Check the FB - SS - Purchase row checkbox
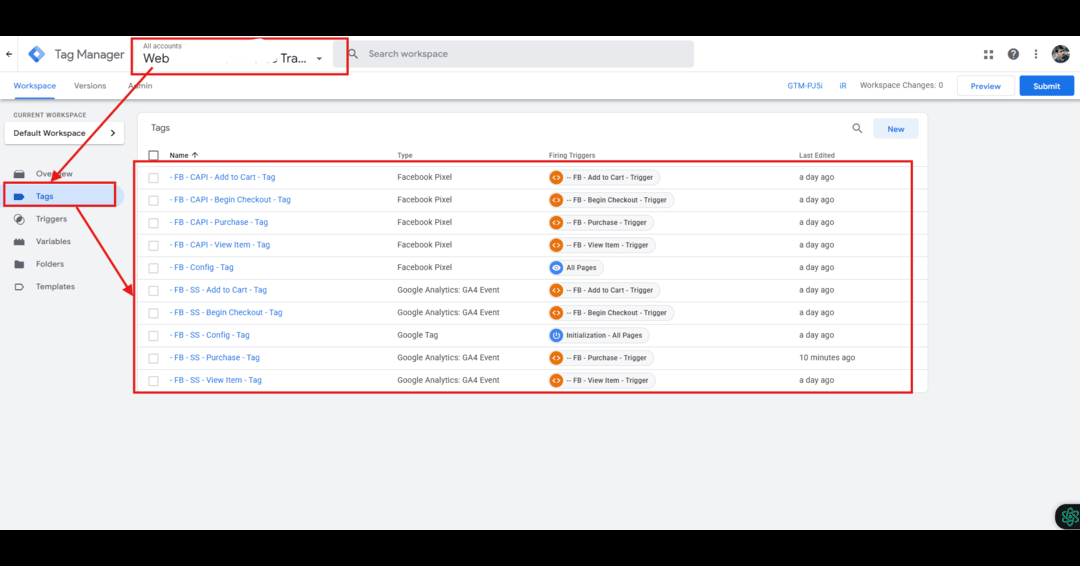 [x=154, y=358]
